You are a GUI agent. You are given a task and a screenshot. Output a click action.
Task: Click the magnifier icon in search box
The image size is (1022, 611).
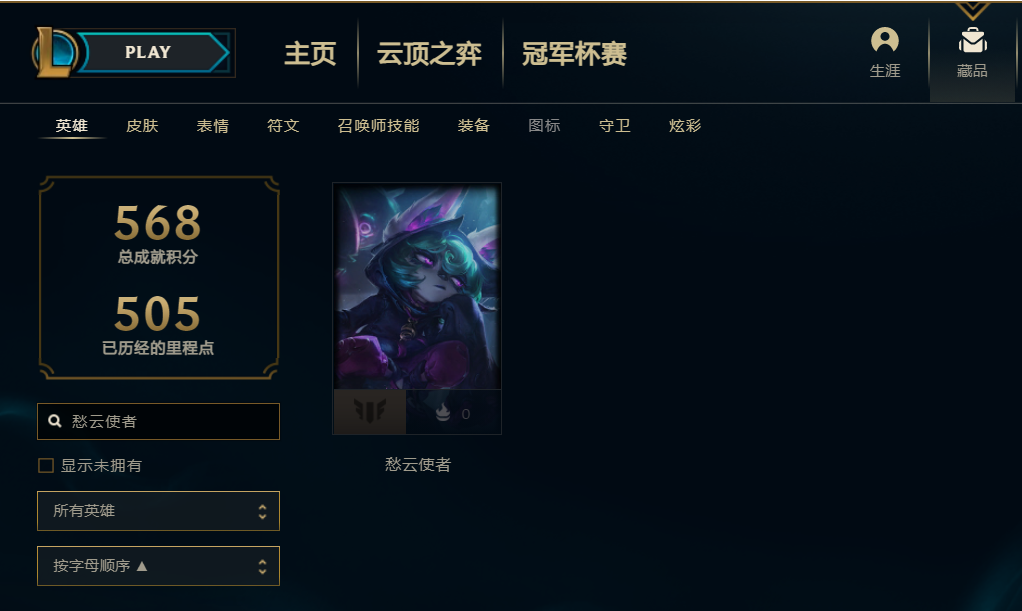(x=55, y=421)
